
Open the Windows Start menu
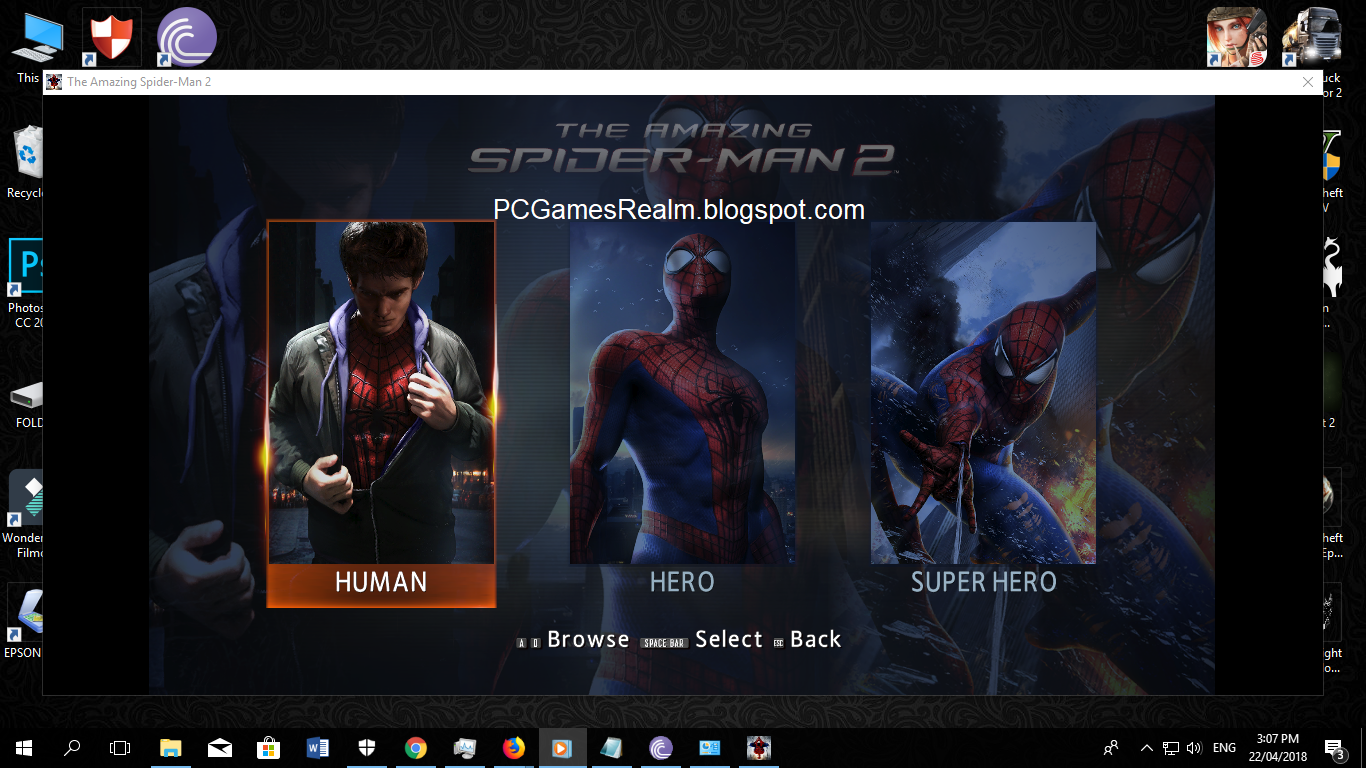coord(24,748)
